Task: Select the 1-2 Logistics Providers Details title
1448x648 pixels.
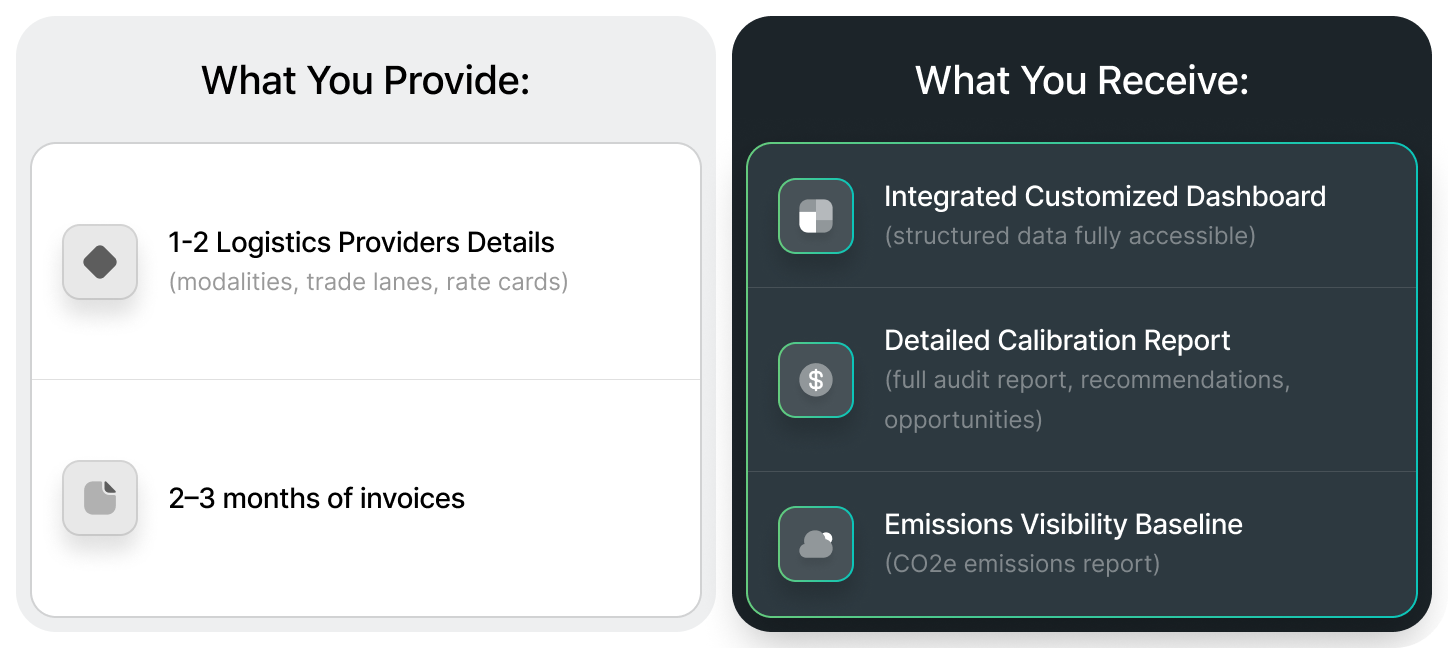Action: click(x=362, y=242)
